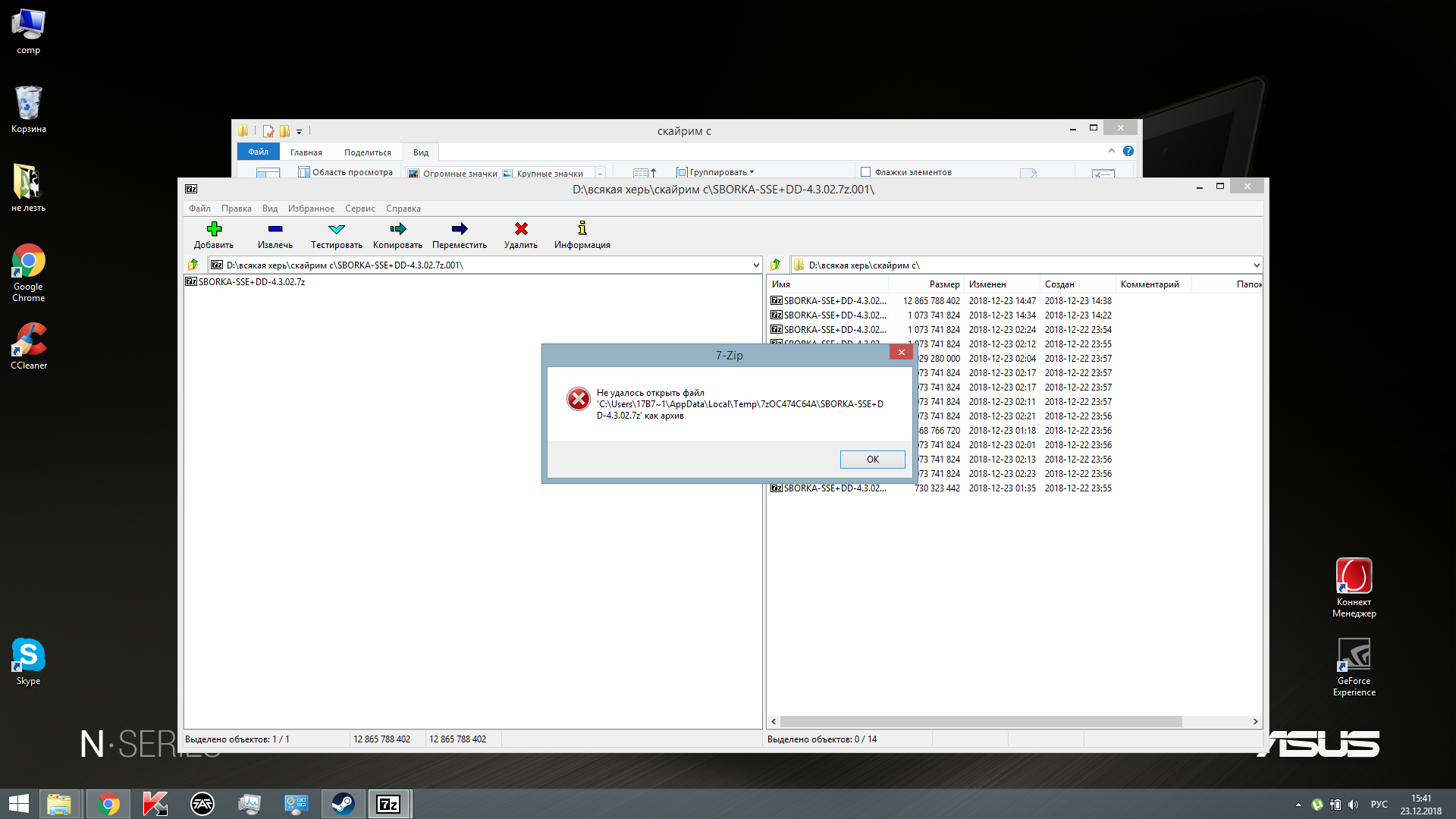Open Steam from the taskbar

(343, 804)
